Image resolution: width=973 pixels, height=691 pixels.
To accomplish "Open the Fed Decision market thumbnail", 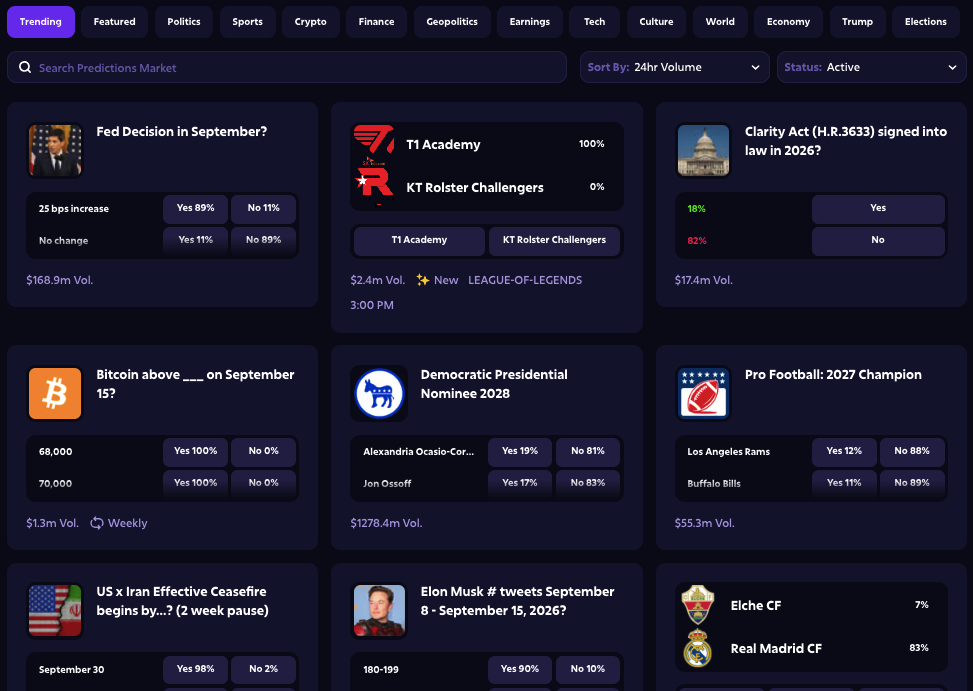I will pos(55,150).
